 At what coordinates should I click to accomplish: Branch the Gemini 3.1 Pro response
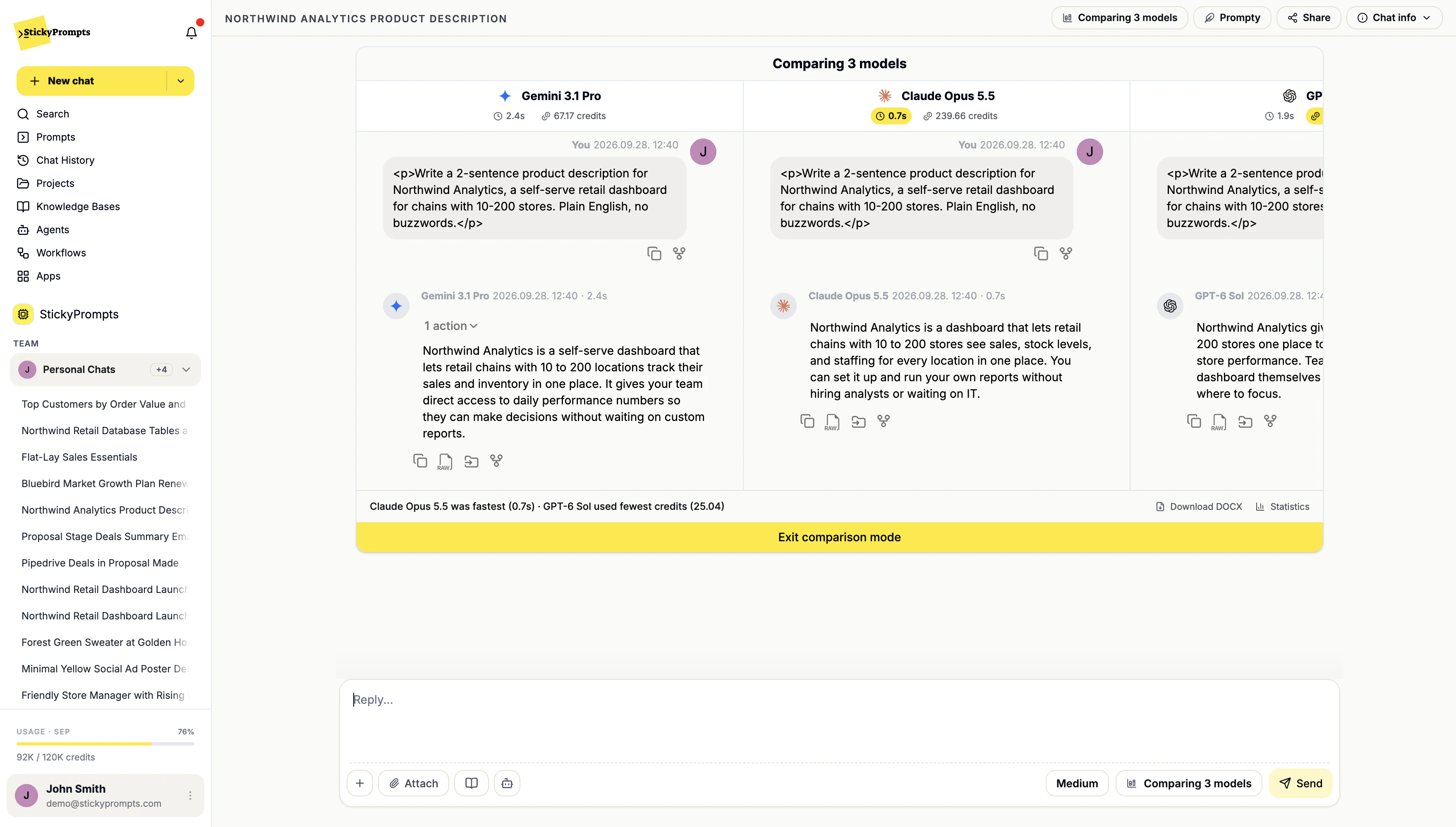coord(496,461)
